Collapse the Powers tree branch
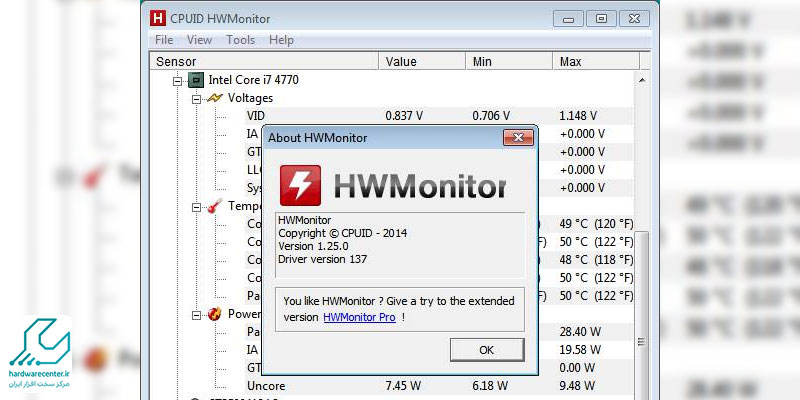Image resolution: width=800 pixels, height=400 pixels. tap(196, 314)
